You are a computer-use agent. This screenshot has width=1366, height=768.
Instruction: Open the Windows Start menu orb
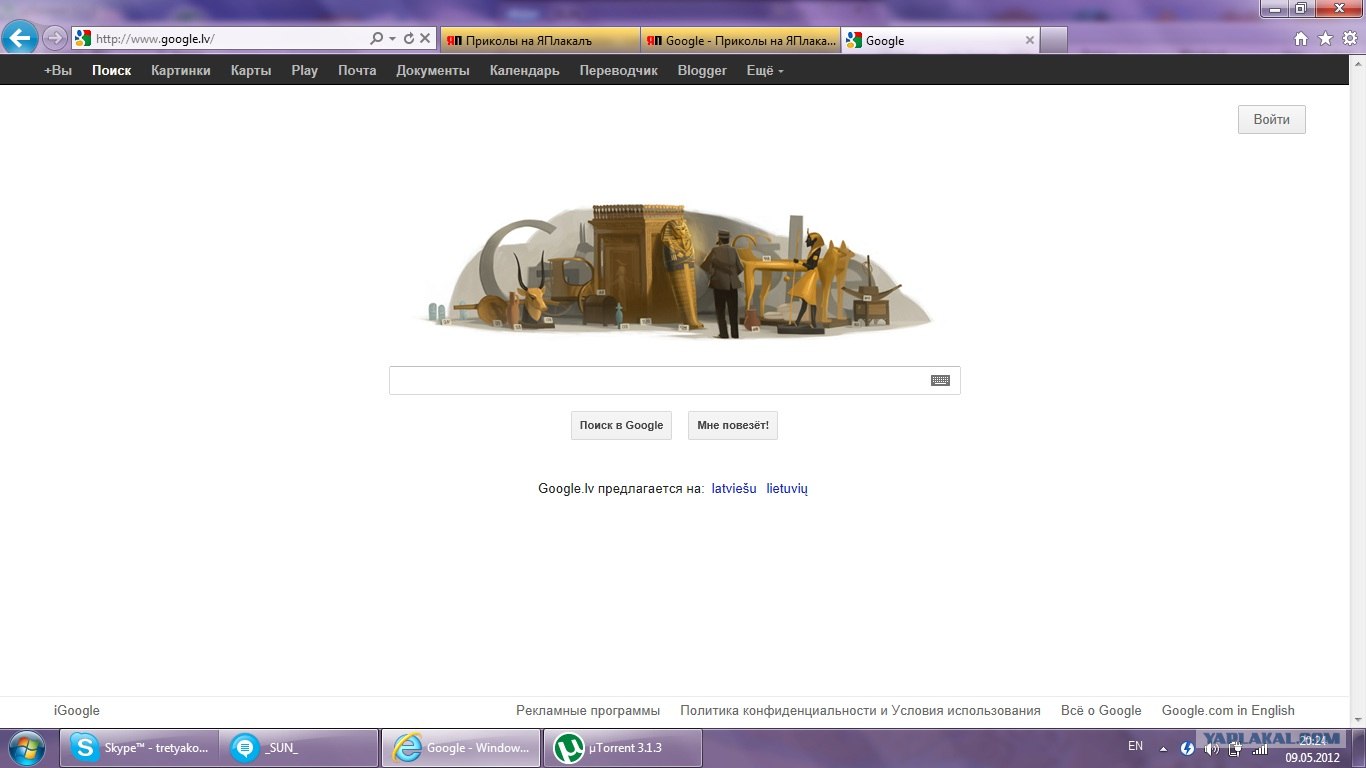click(26, 748)
